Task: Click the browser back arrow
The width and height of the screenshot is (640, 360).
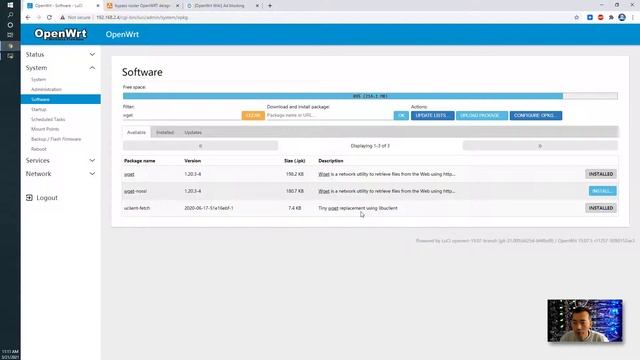Action: (28, 18)
